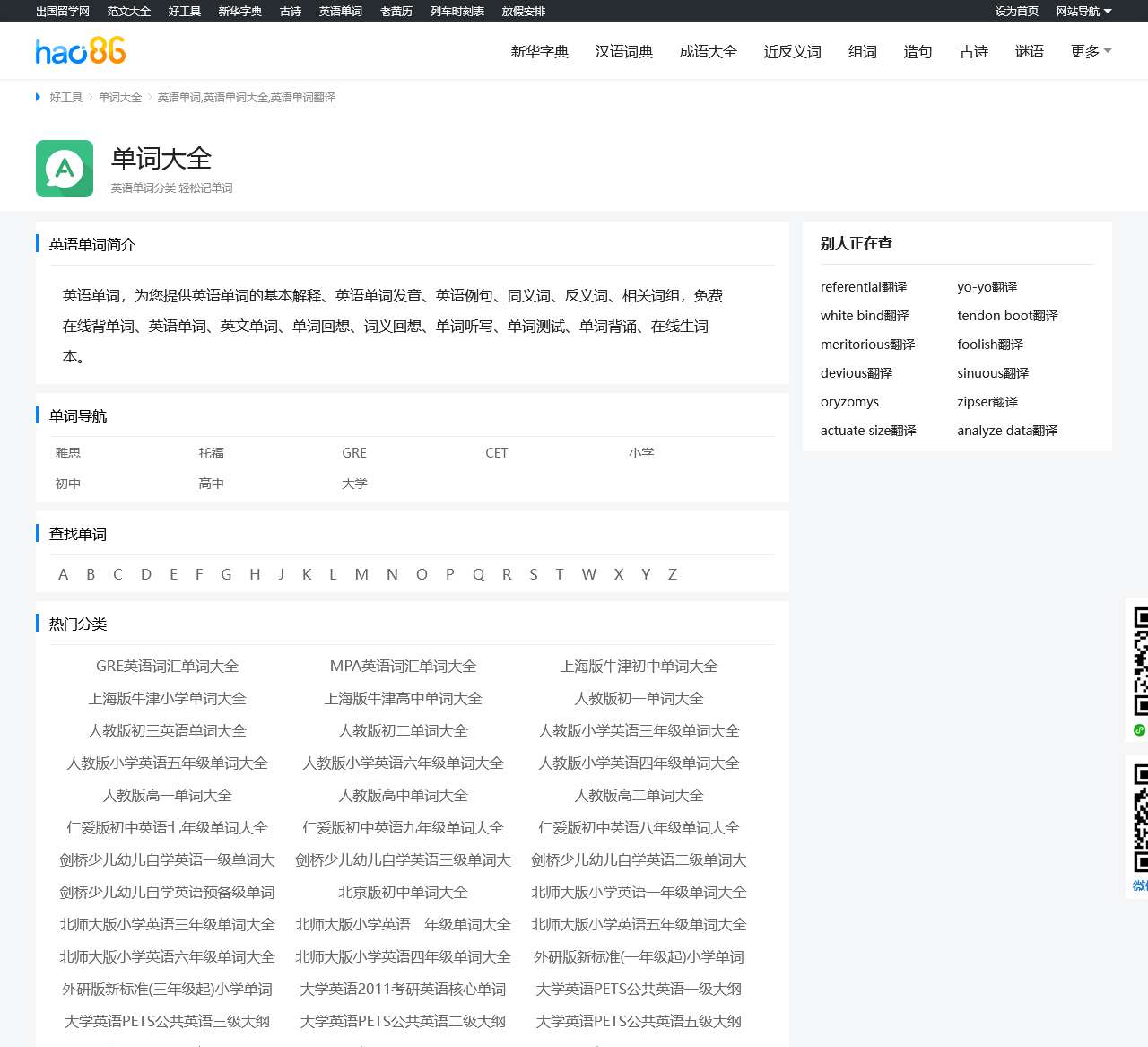The width and height of the screenshot is (1148, 1047).
Task: Select 近反义词 from the navigation bar
Action: click(x=793, y=52)
